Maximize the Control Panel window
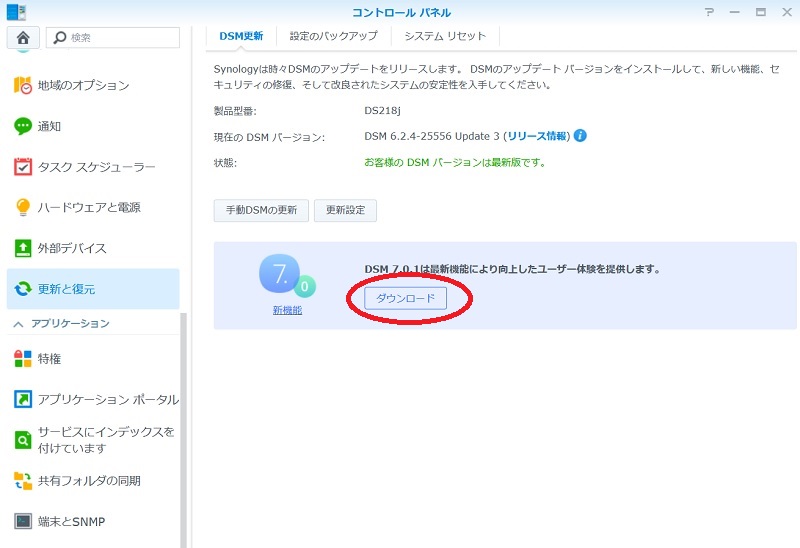 pyautogui.click(x=761, y=12)
